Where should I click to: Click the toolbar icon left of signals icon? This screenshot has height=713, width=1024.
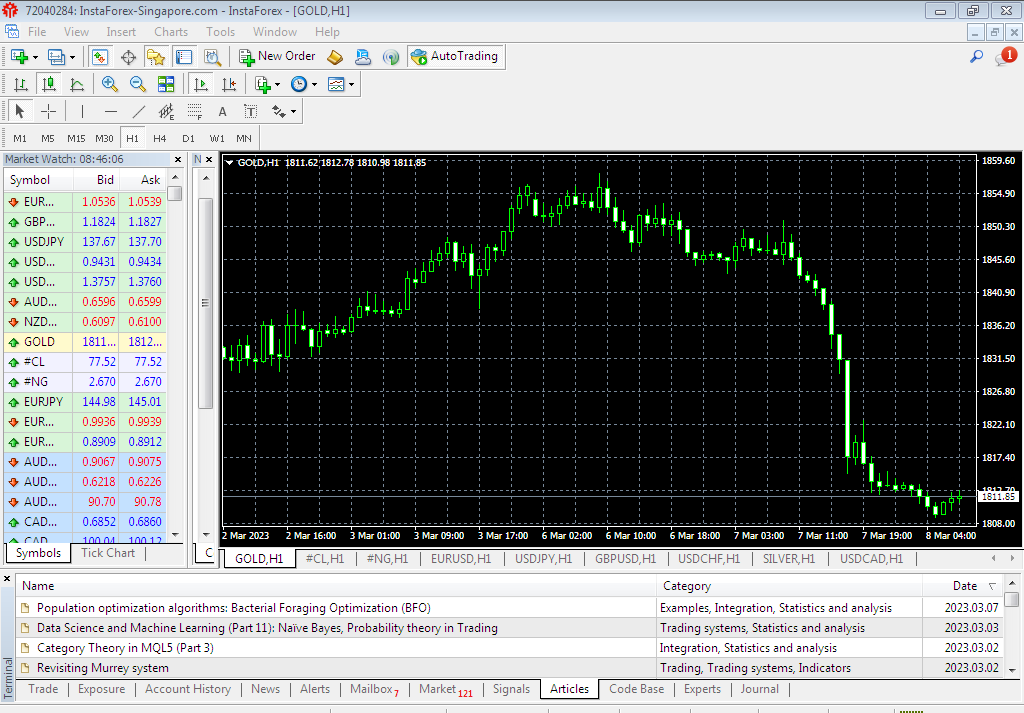[362, 57]
